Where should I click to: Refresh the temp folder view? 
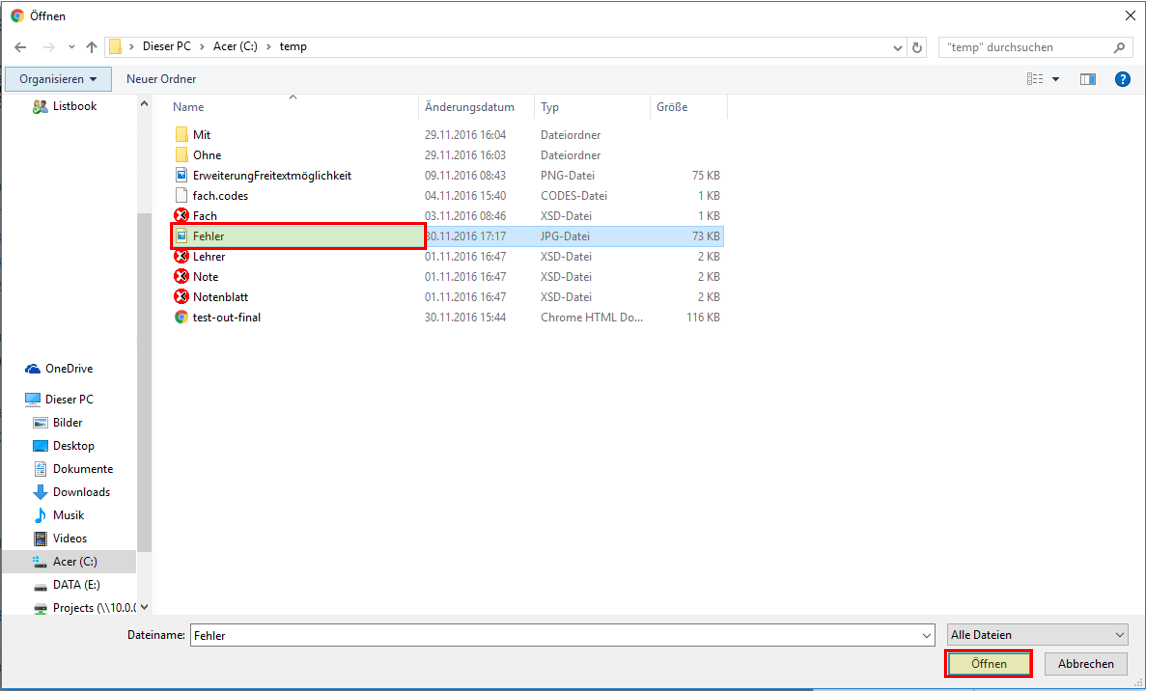click(918, 47)
